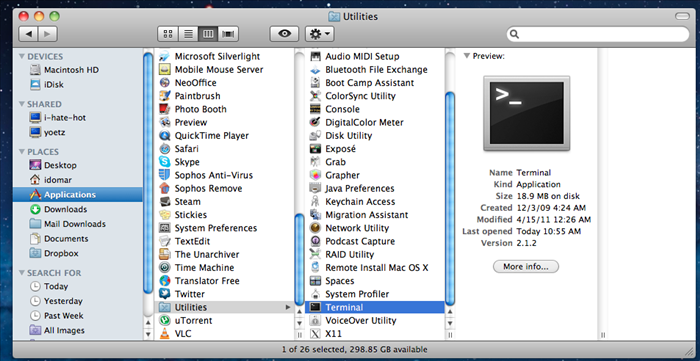
Task: Click the Stickies app icon
Action: pyautogui.click(x=165, y=215)
